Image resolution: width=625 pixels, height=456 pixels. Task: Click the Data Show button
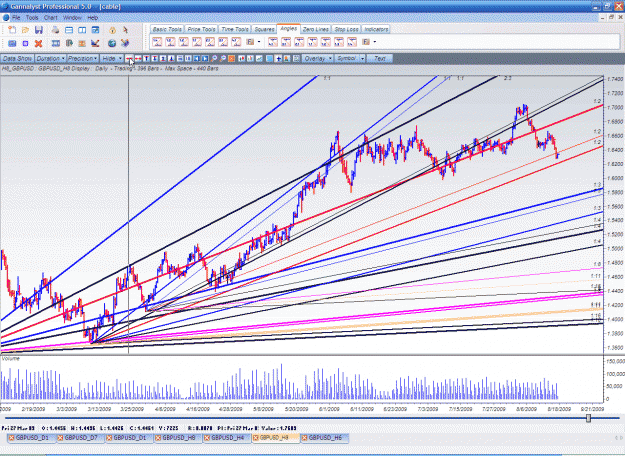(x=17, y=59)
